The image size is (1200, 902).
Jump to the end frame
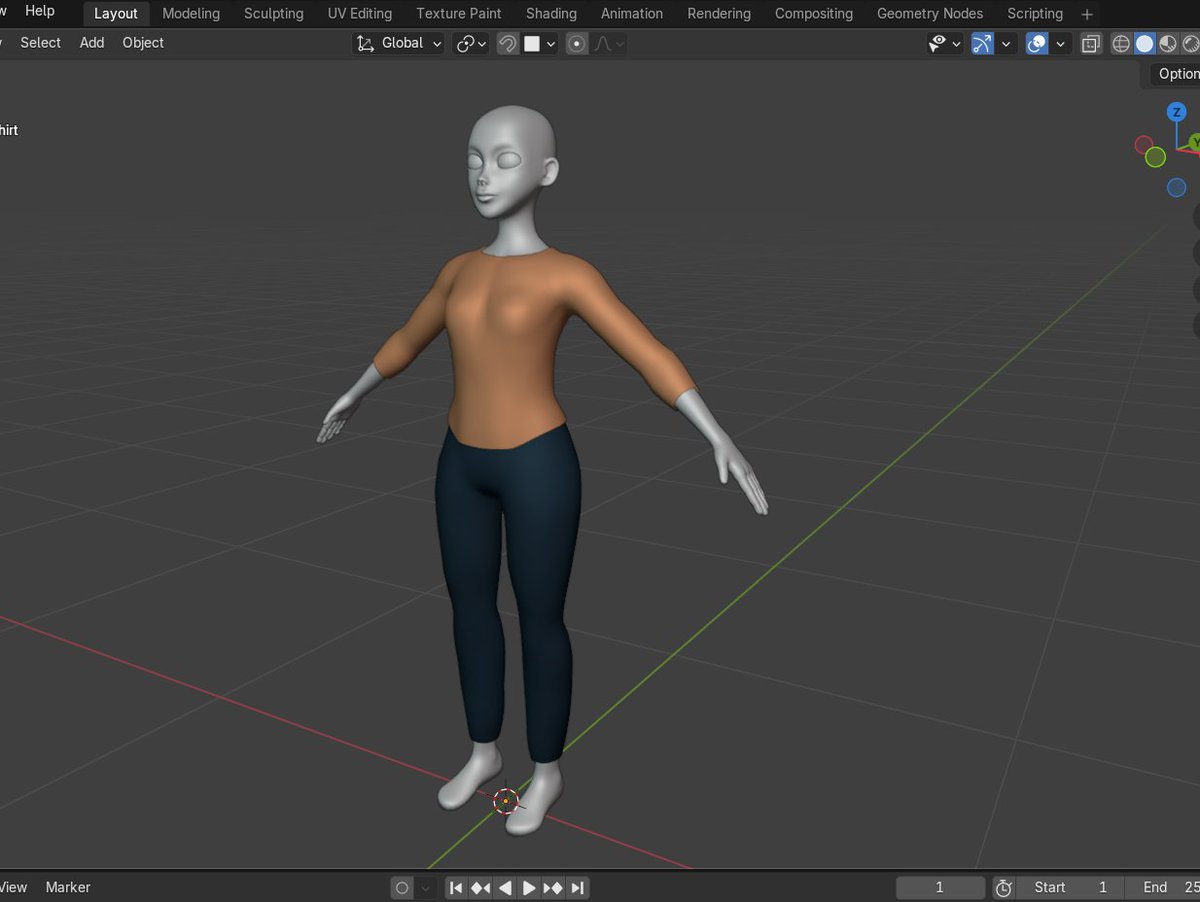click(x=578, y=887)
